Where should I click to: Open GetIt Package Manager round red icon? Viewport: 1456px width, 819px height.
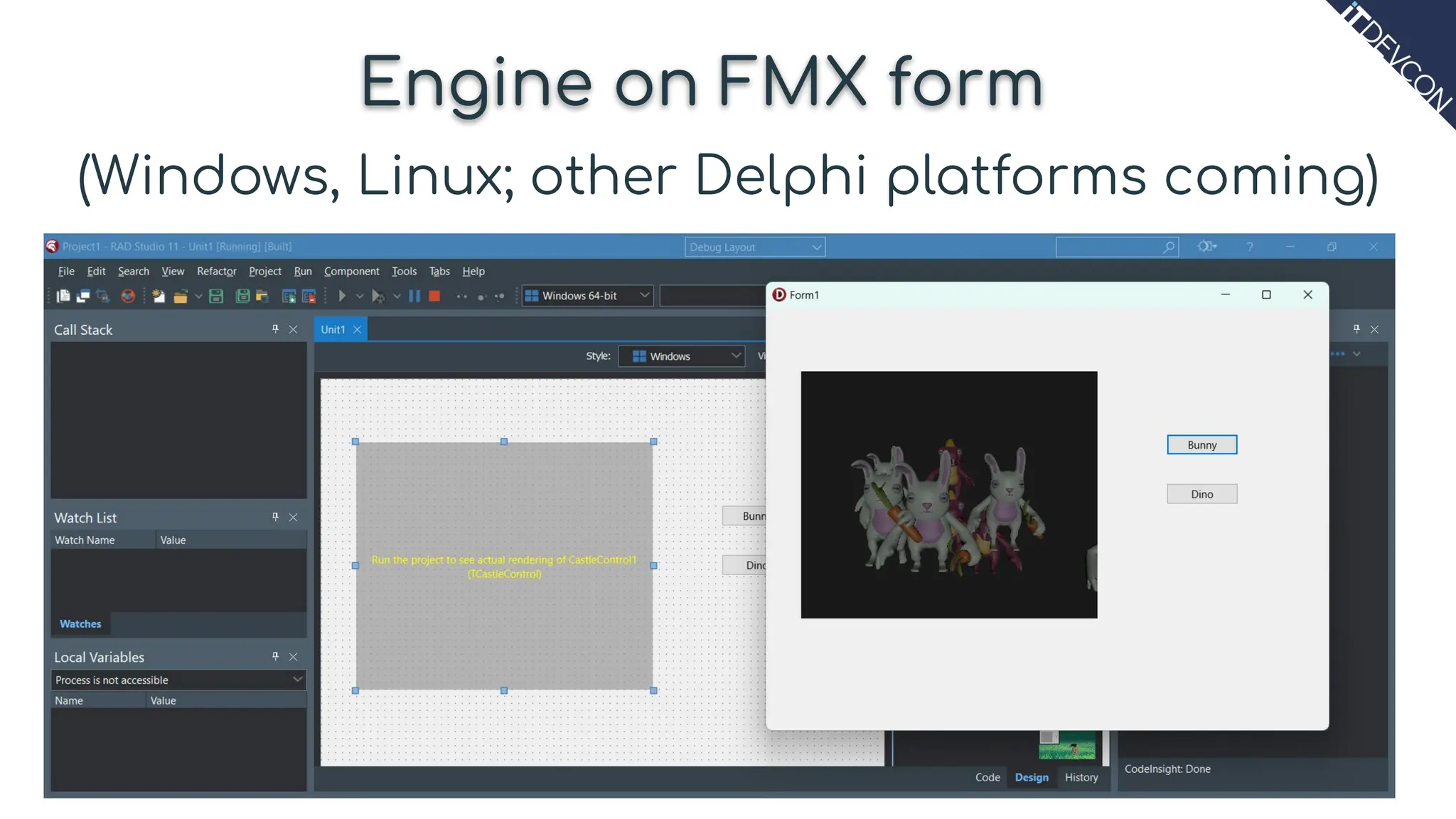click(x=128, y=296)
